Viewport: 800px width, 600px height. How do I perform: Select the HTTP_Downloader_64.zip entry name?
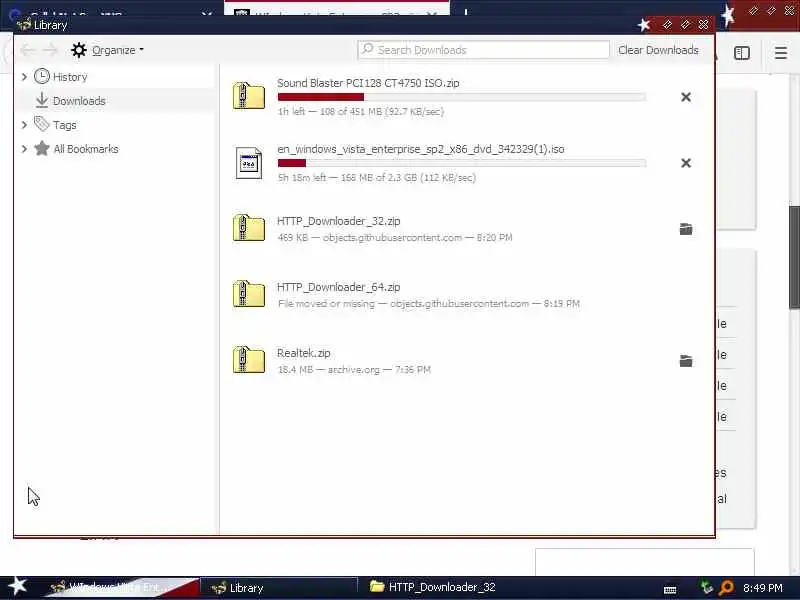(338, 287)
